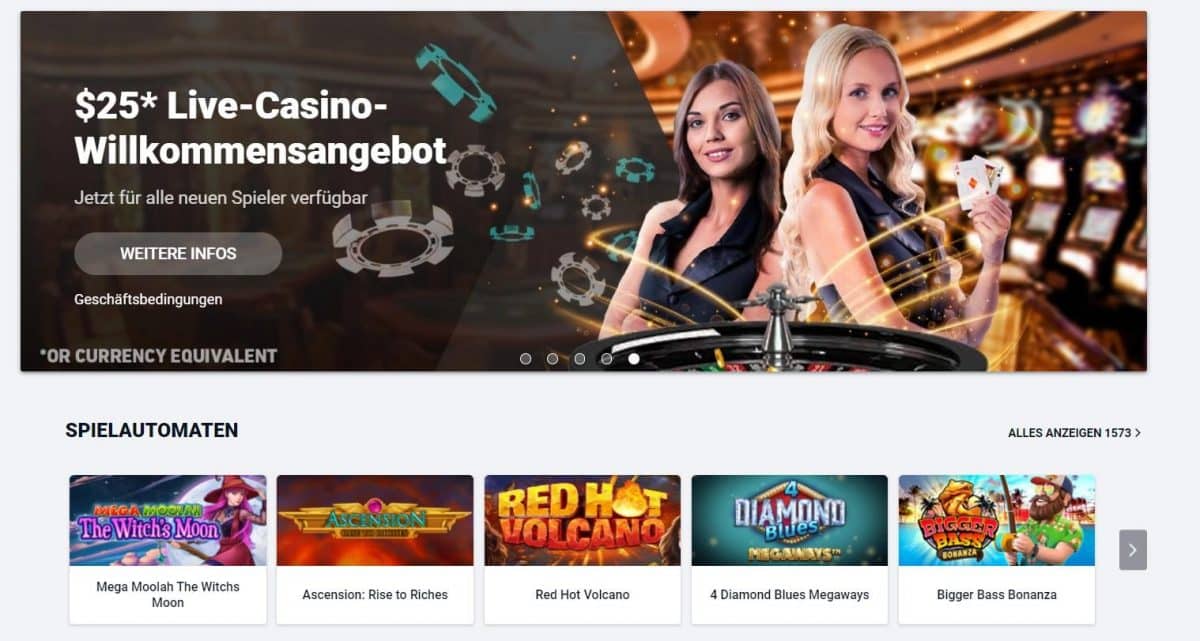Click the chevron beside ALLES ANZEIGEN

(1138, 433)
